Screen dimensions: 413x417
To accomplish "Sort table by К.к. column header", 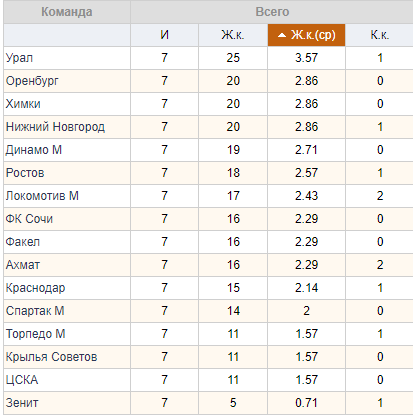I will [x=379, y=35].
